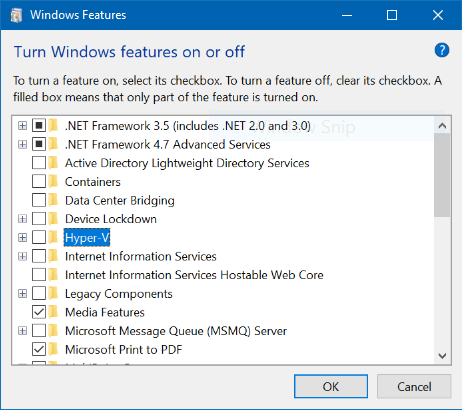This screenshot has width=462, height=410.
Task: Enable the Internet Information Services checkbox
Action: point(39,256)
